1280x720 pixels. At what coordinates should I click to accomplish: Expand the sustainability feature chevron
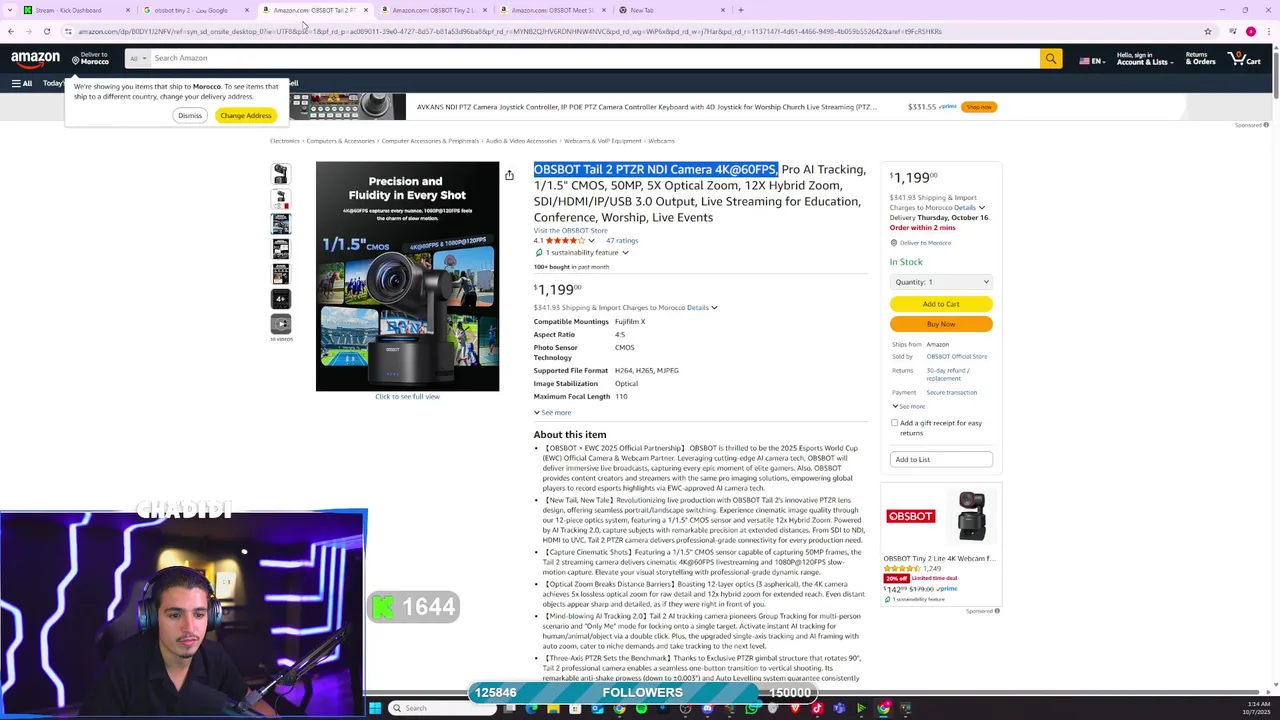pos(625,253)
